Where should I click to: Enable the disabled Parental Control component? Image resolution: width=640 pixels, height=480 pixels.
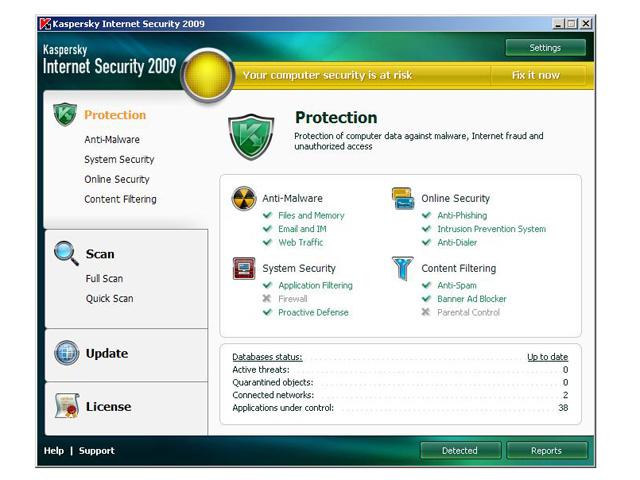coord(467,312)
